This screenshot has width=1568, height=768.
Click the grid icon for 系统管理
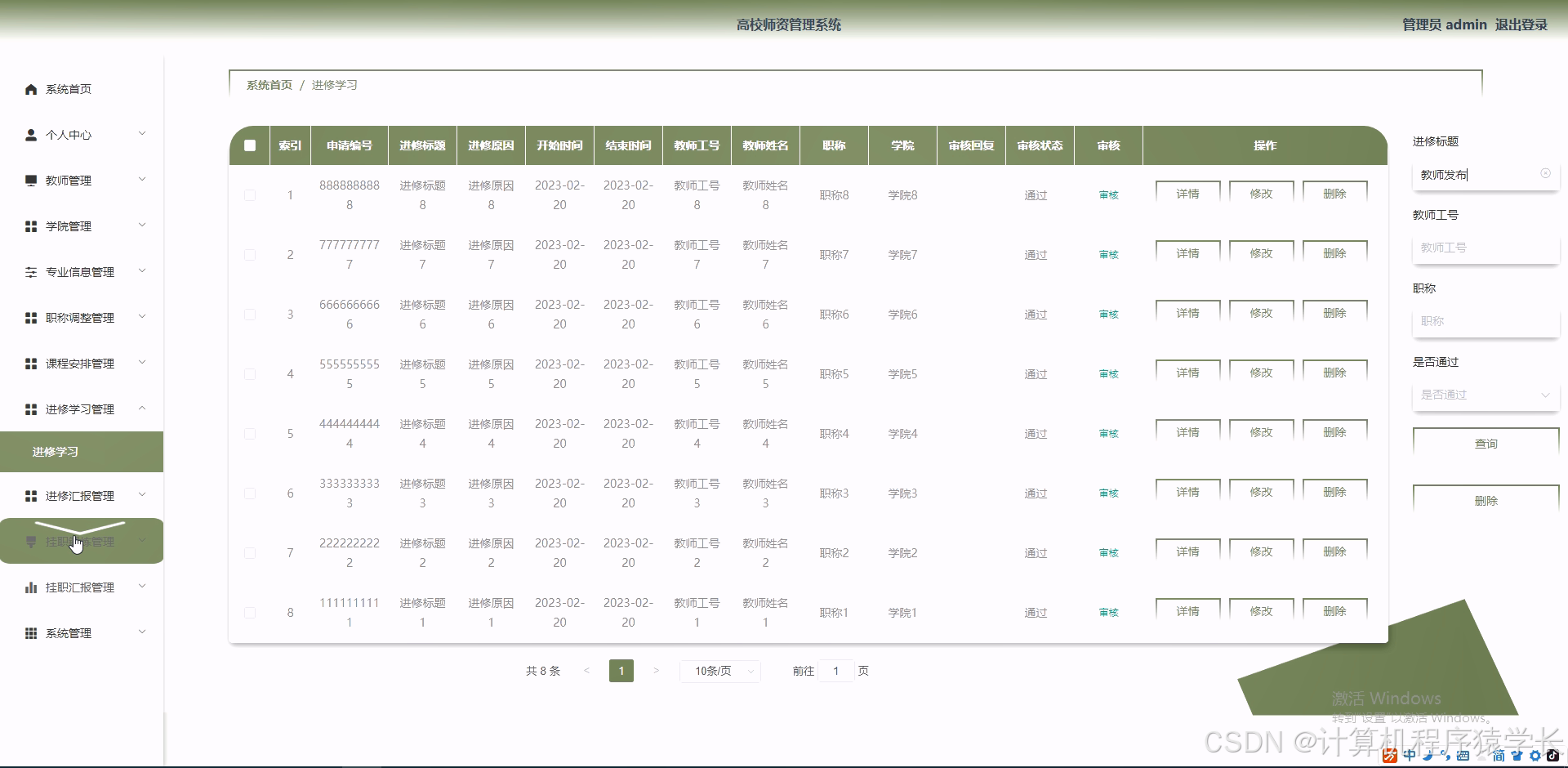tap(31, 633)
